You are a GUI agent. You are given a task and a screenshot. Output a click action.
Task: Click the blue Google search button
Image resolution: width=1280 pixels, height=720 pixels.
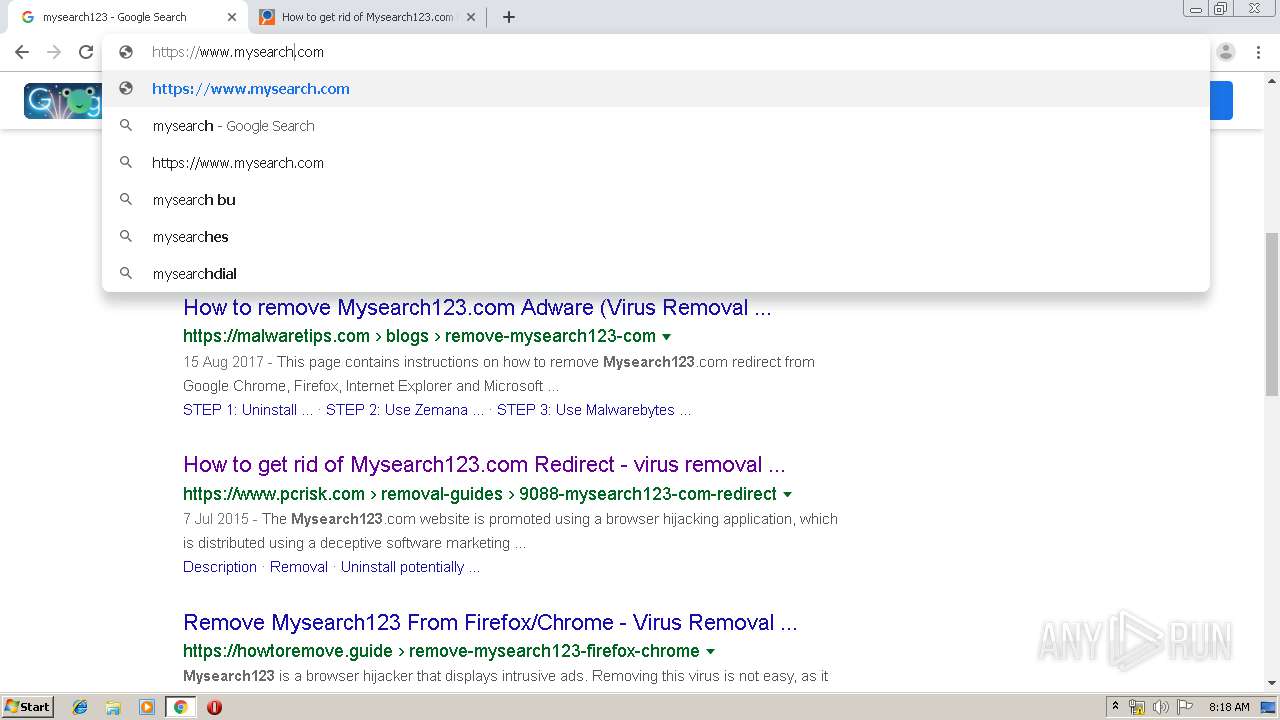tap(1221, 101)
